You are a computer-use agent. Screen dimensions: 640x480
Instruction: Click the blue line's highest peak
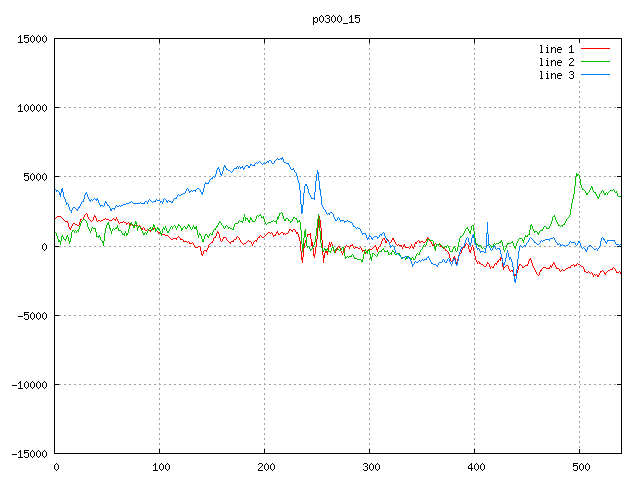pos(282,157)
